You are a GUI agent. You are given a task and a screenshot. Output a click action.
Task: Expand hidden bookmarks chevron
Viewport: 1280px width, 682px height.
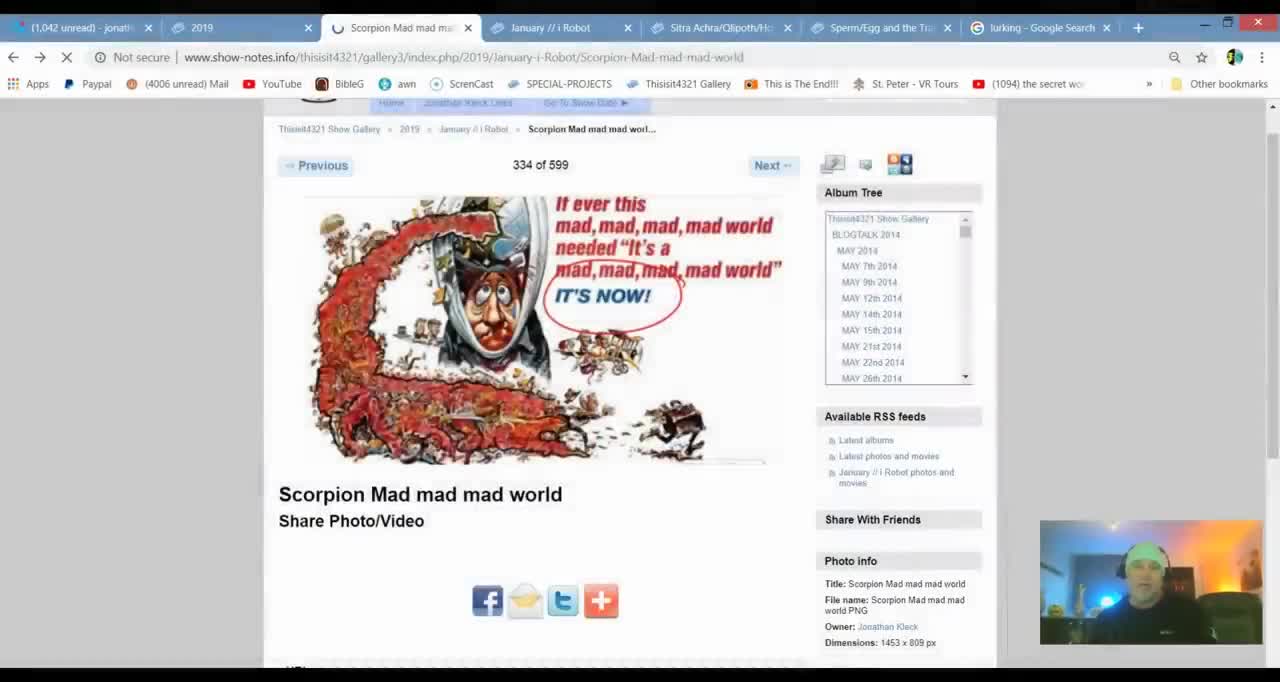[x=1149, y=84]
